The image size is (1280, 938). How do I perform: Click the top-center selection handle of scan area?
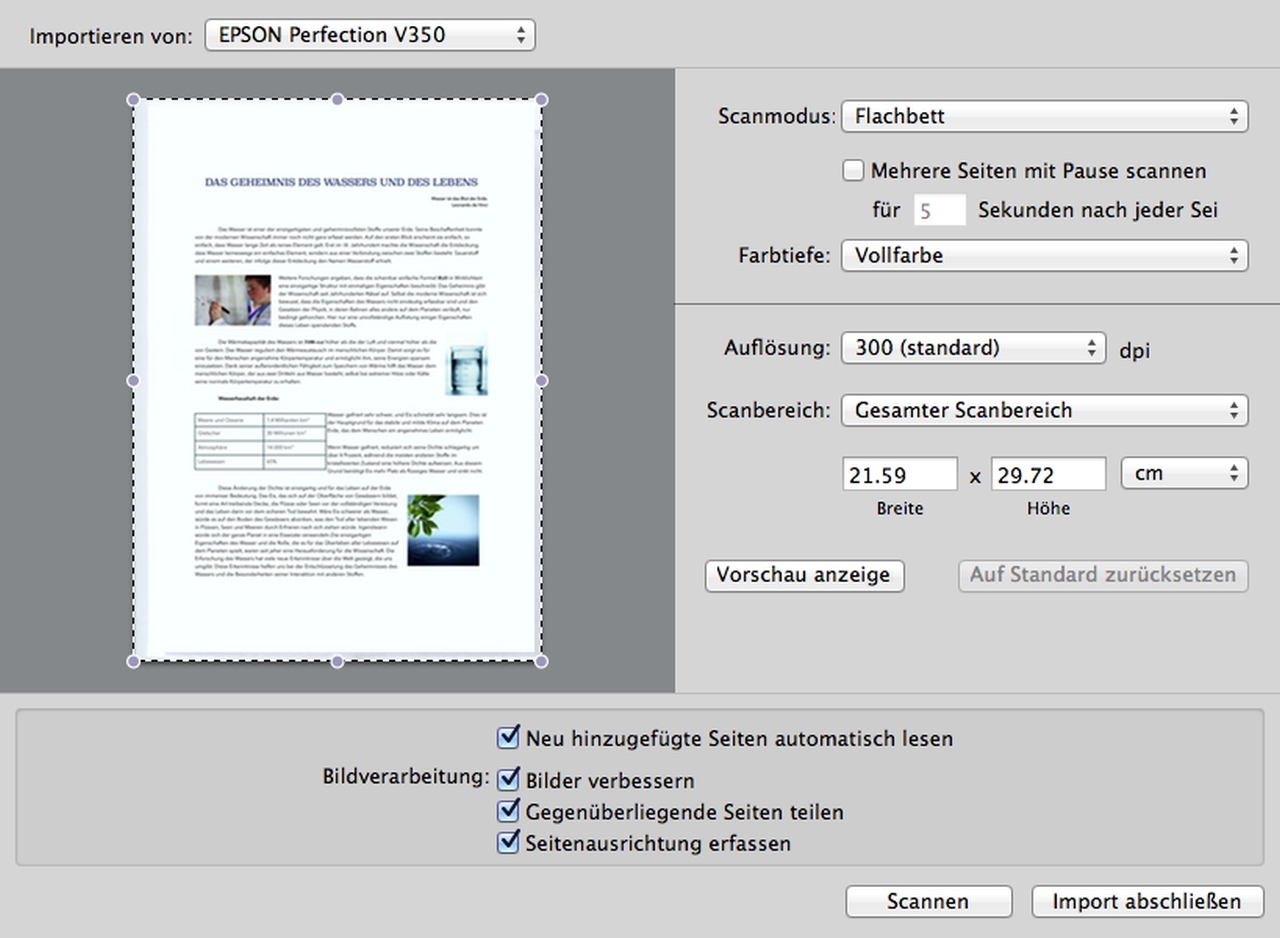(x=338, y=100)
